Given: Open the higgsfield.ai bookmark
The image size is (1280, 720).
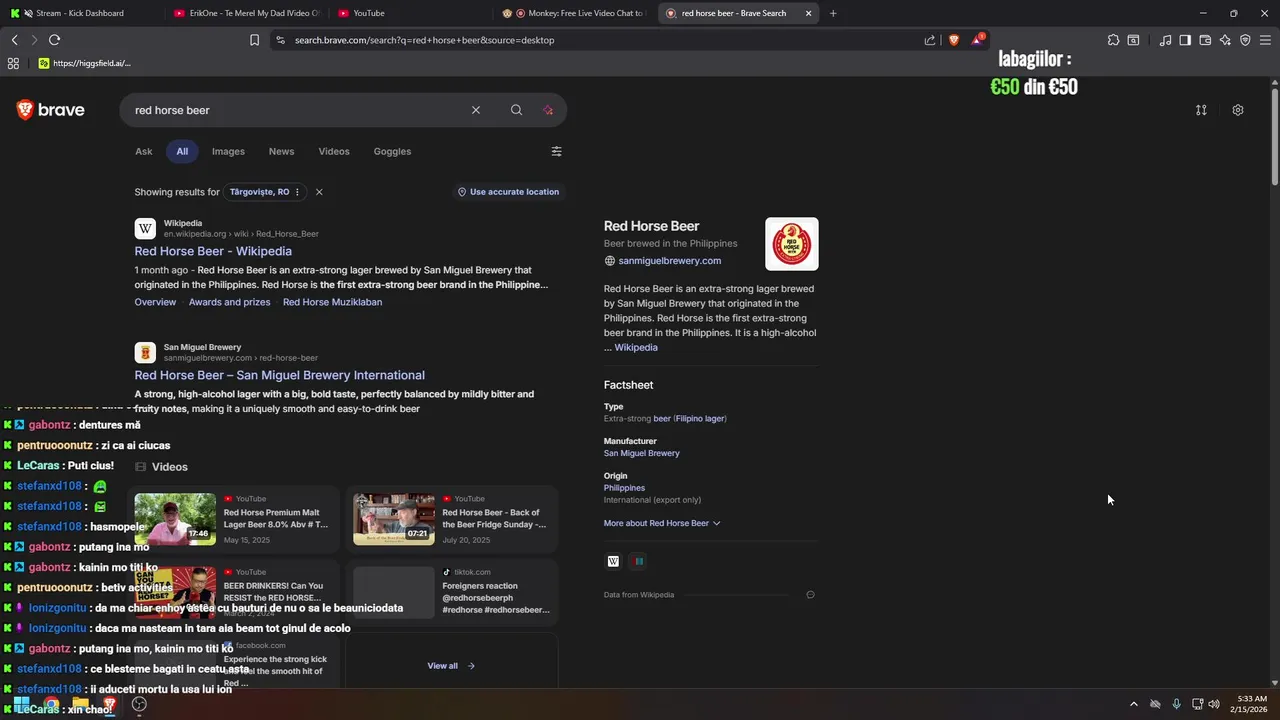Looking at the screenshot, I should [x=85, y=63].
